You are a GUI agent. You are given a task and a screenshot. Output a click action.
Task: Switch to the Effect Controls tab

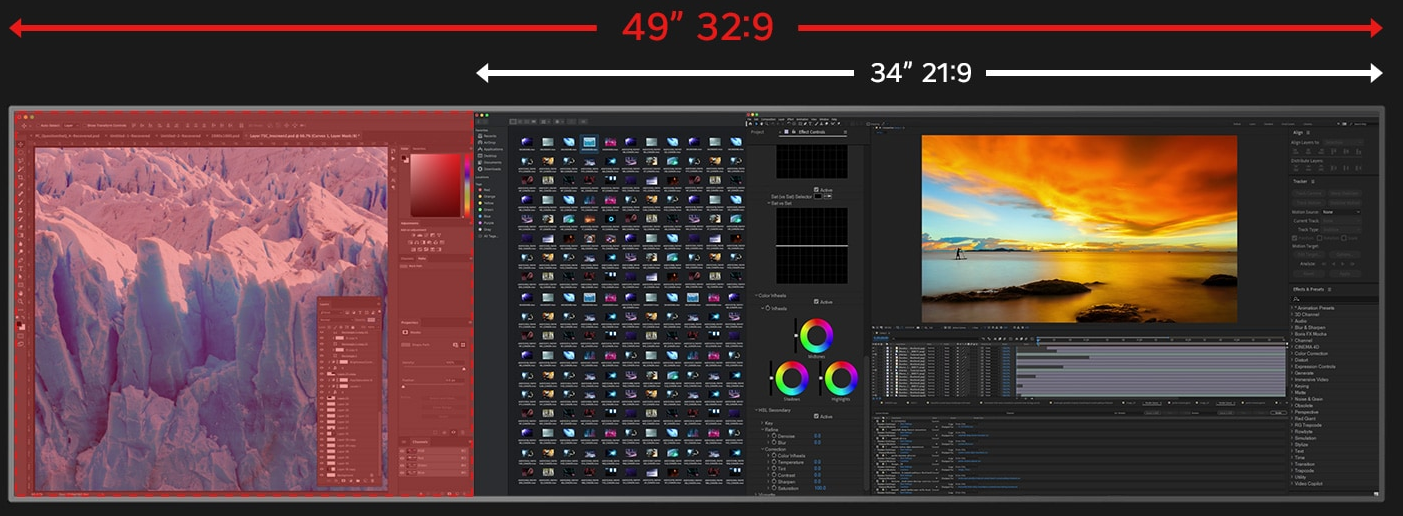[807, 132]
